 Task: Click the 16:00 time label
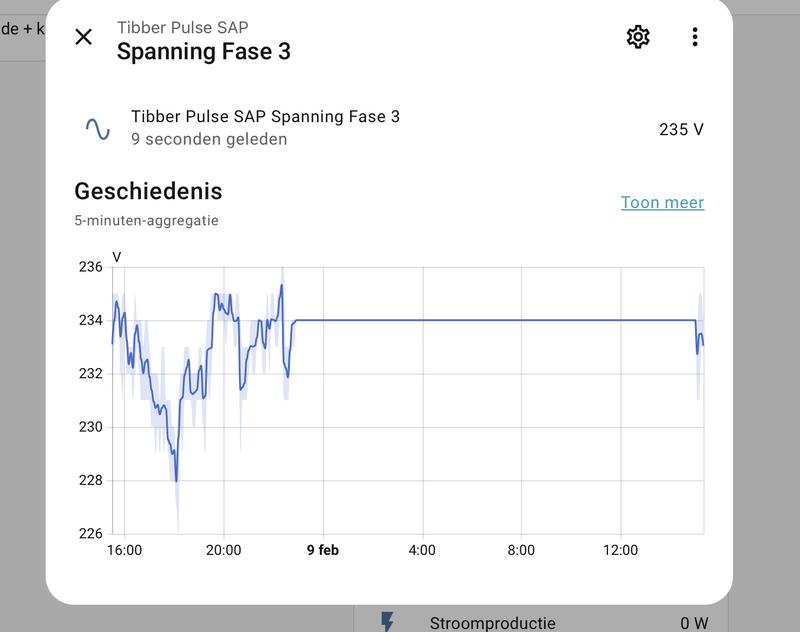[128, 549]
